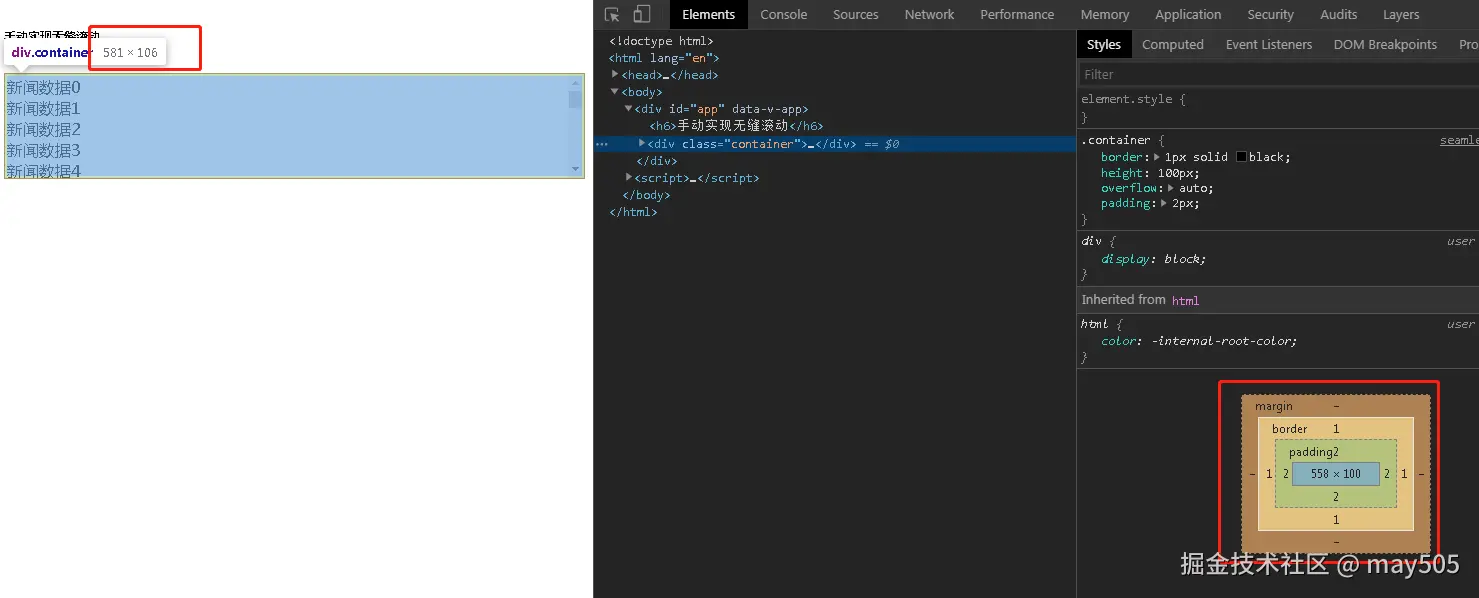Open the Event Listeners sub-tab
The image size is (1479, 598).
(x=1269, y=44)
